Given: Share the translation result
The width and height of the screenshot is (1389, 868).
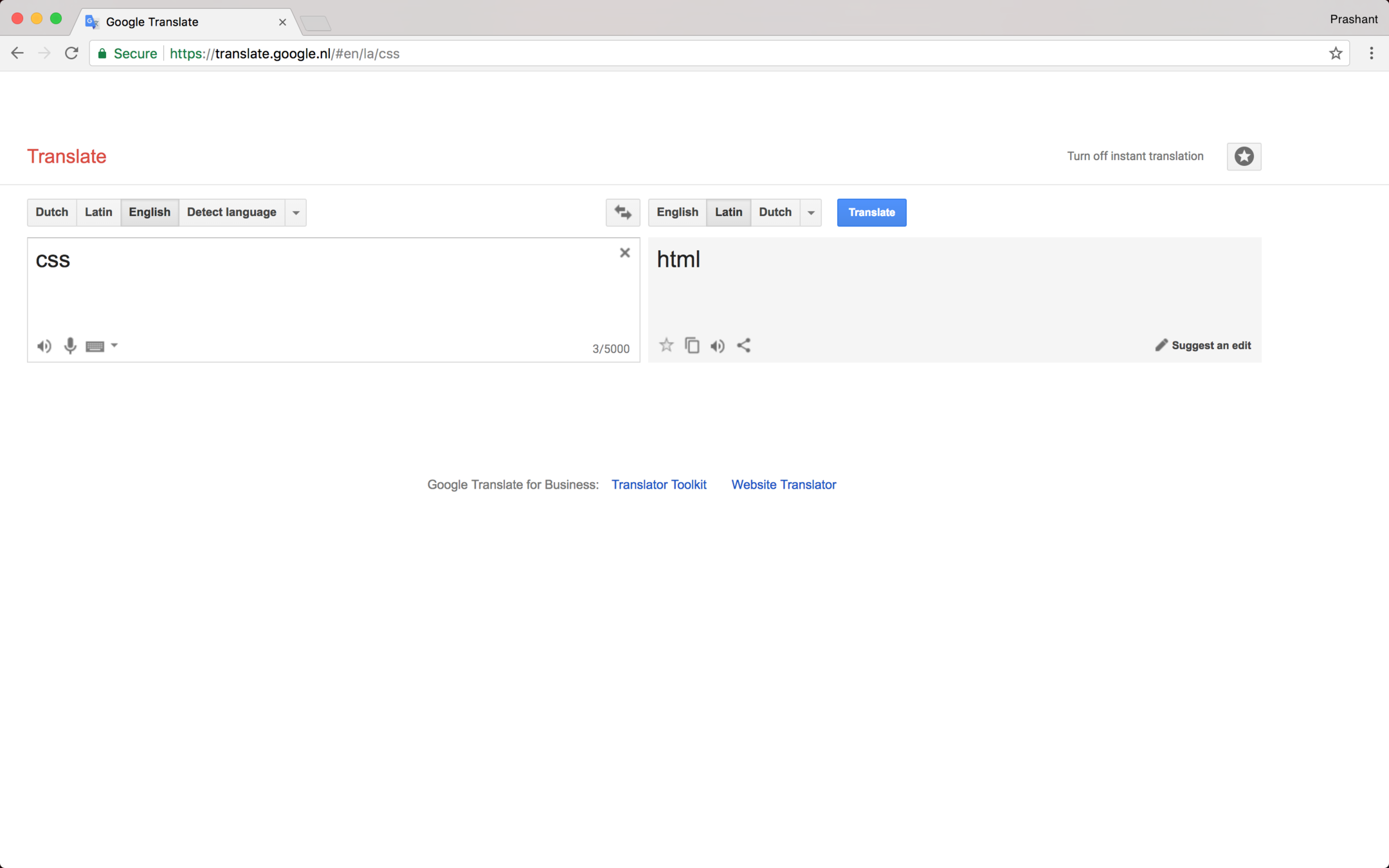Looking at the screenshot, I should click(744, 345).
